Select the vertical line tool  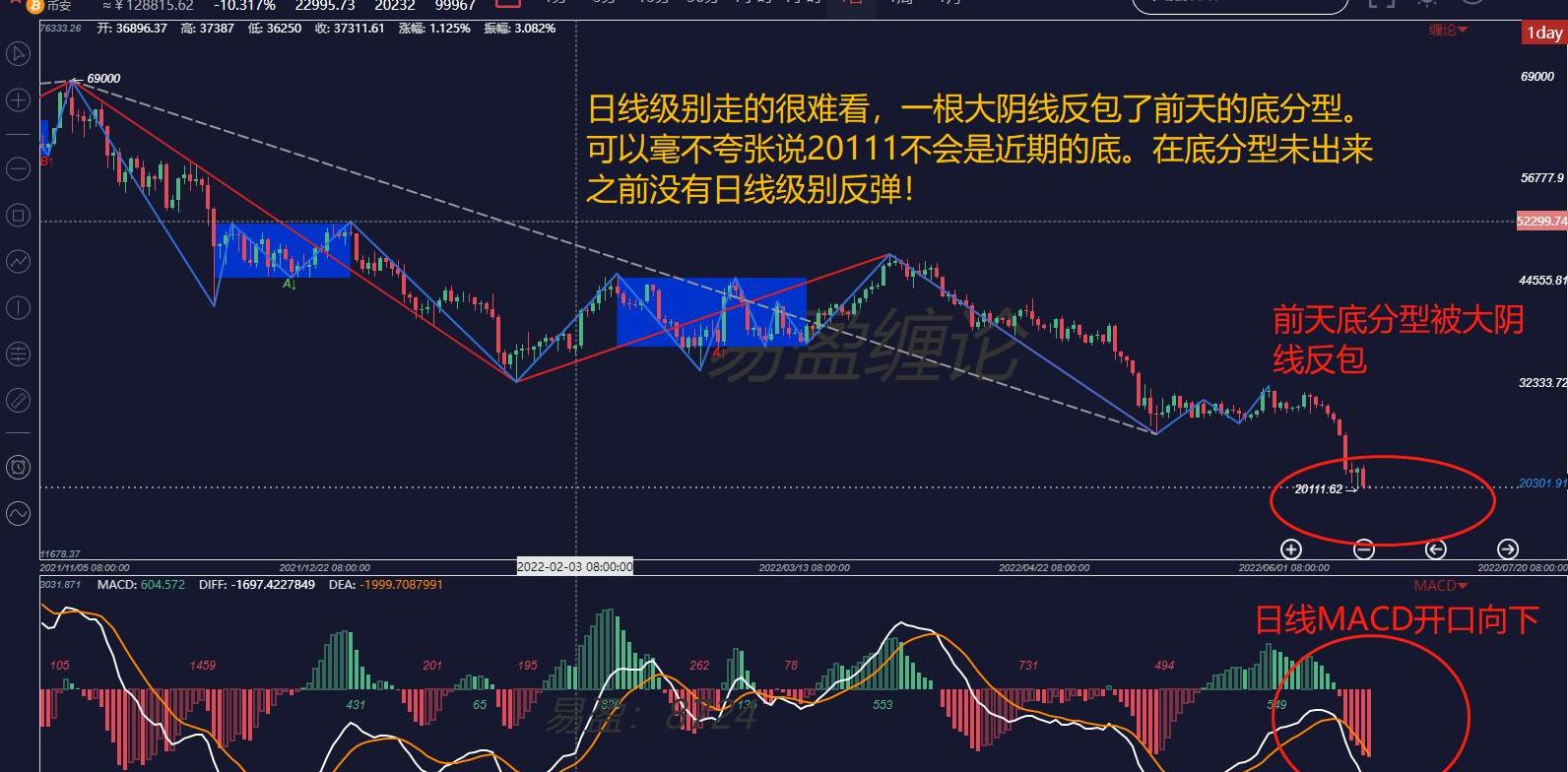click(x=18, y=307)
